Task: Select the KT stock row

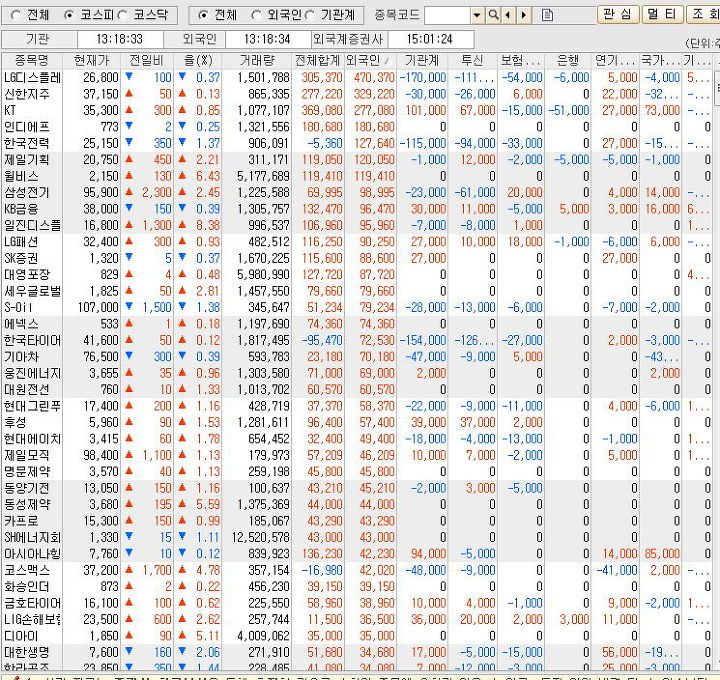Action: (x=357, y=110)
